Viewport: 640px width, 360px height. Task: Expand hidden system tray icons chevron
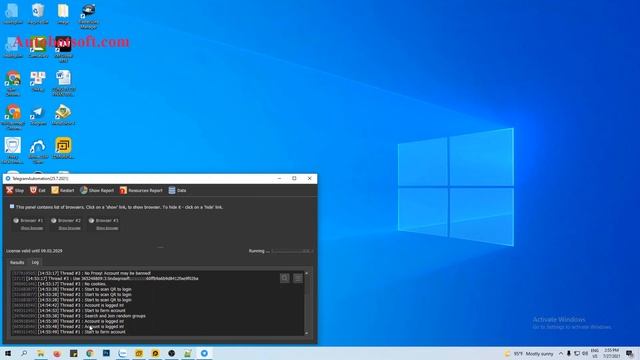pyautogui.click(x=561, y=354)
